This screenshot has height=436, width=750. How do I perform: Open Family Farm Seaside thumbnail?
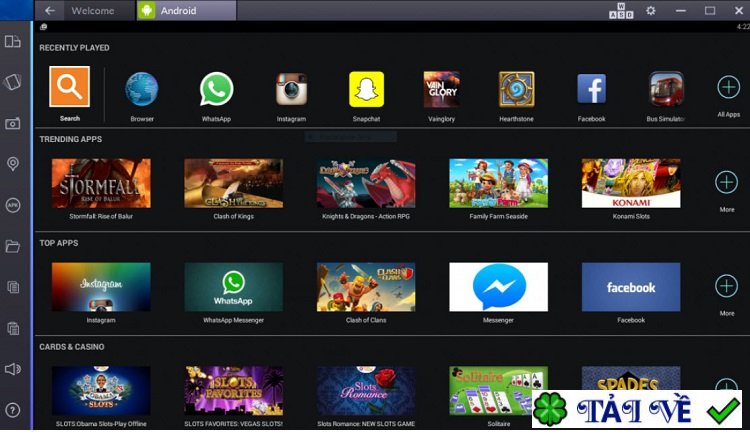[498, 183]
